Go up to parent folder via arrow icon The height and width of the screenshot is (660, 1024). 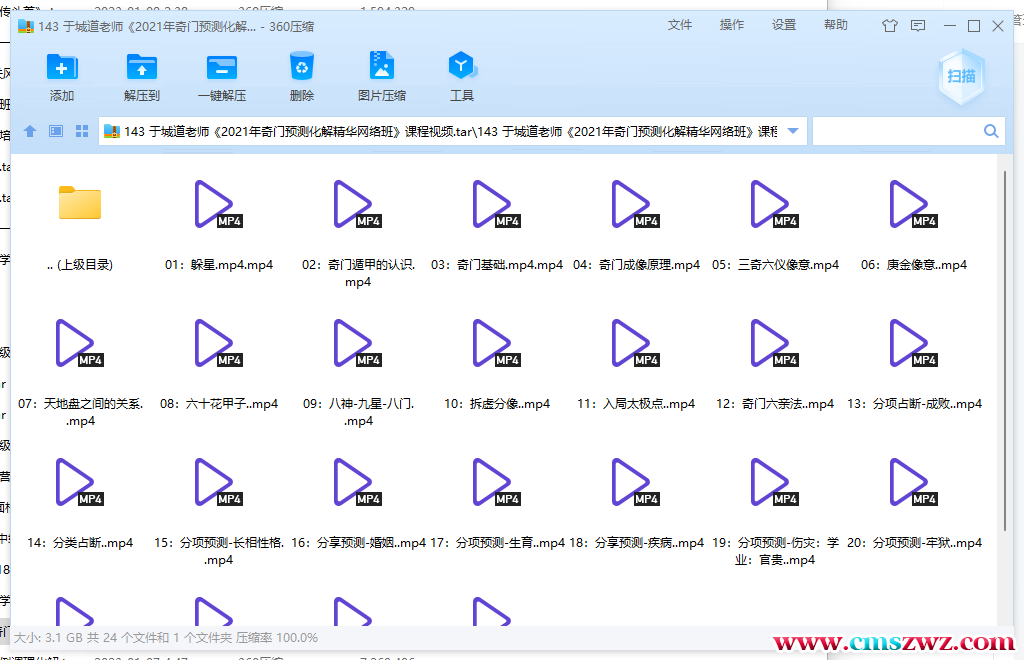point(29,130)
